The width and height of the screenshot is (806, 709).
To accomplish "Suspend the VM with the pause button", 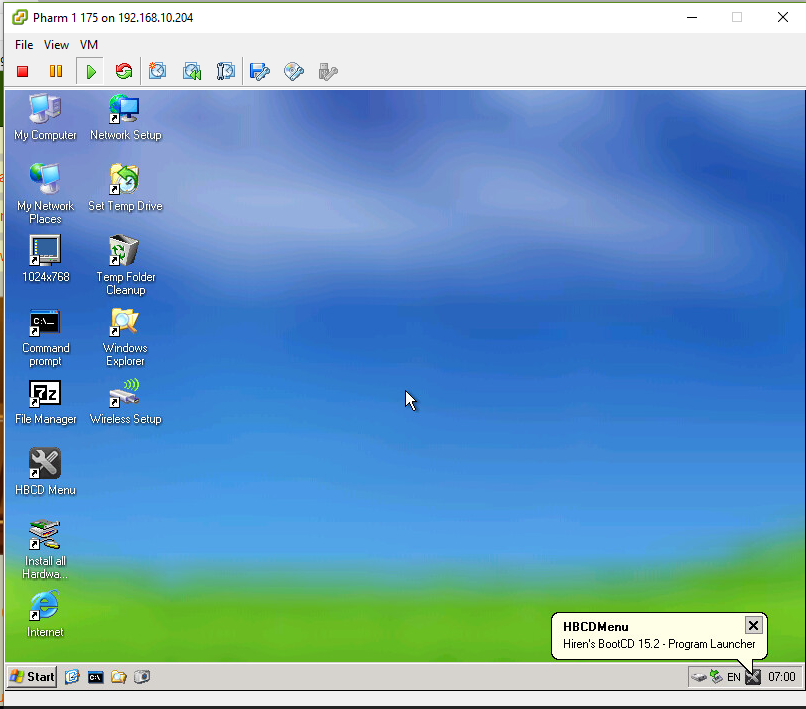I will (56, 71).
